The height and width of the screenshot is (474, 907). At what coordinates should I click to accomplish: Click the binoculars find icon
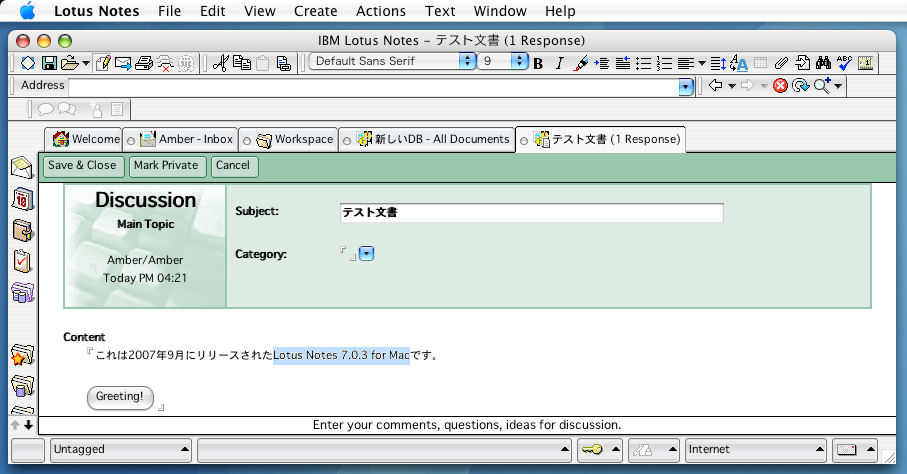coord(823,63)
